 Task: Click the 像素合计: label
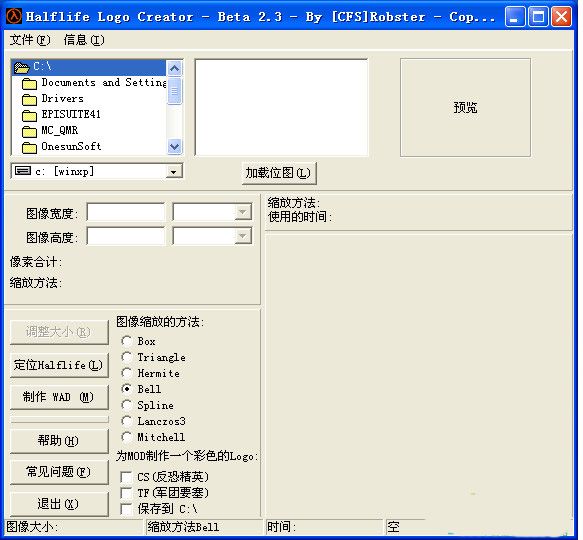tap(36, 261)
